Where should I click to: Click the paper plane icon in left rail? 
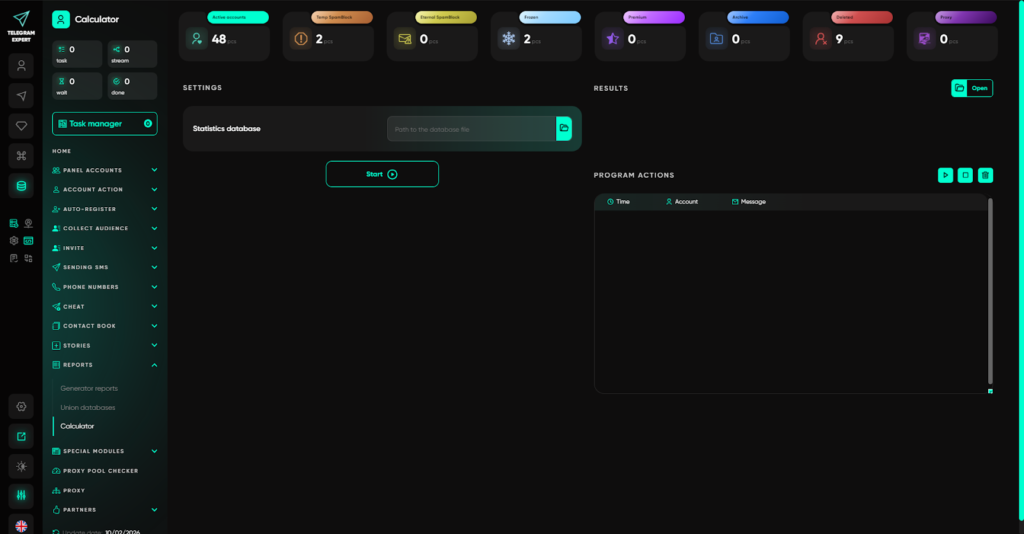21,95
